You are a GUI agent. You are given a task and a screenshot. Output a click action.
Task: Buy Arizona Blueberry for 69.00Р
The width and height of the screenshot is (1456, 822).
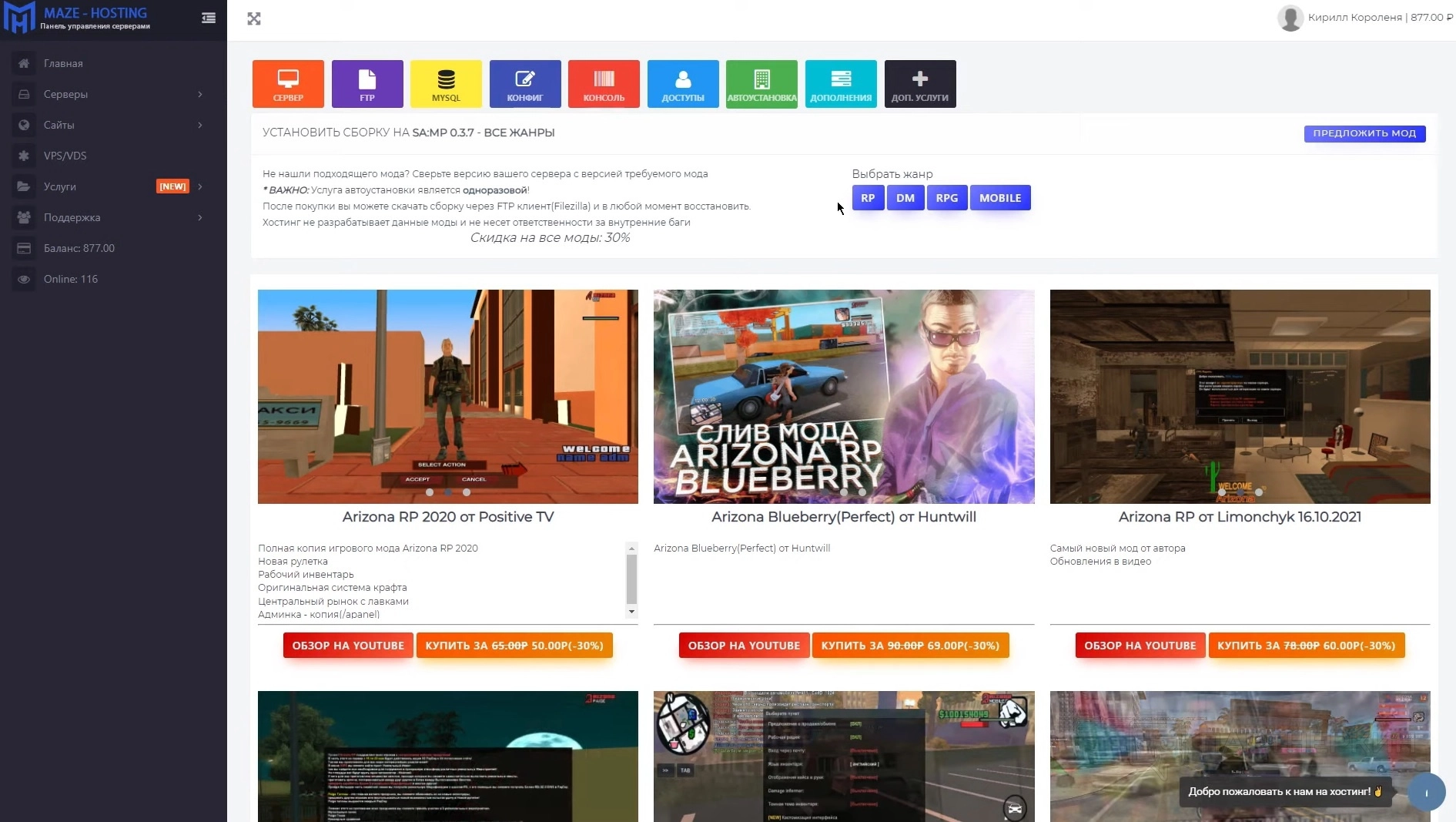click(910, 646)
